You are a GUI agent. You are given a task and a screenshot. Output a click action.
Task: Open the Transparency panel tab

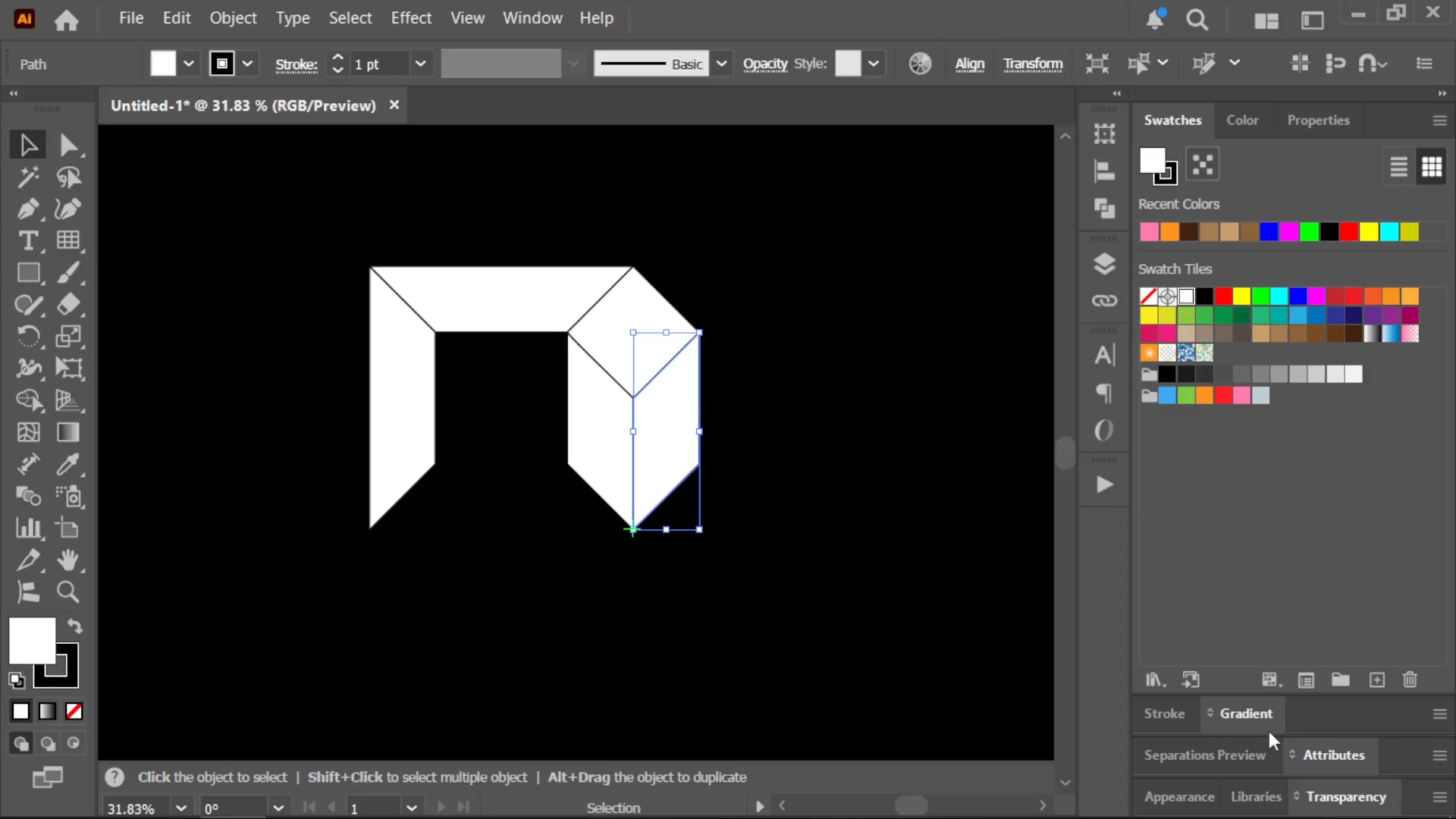coord(1345,797)
